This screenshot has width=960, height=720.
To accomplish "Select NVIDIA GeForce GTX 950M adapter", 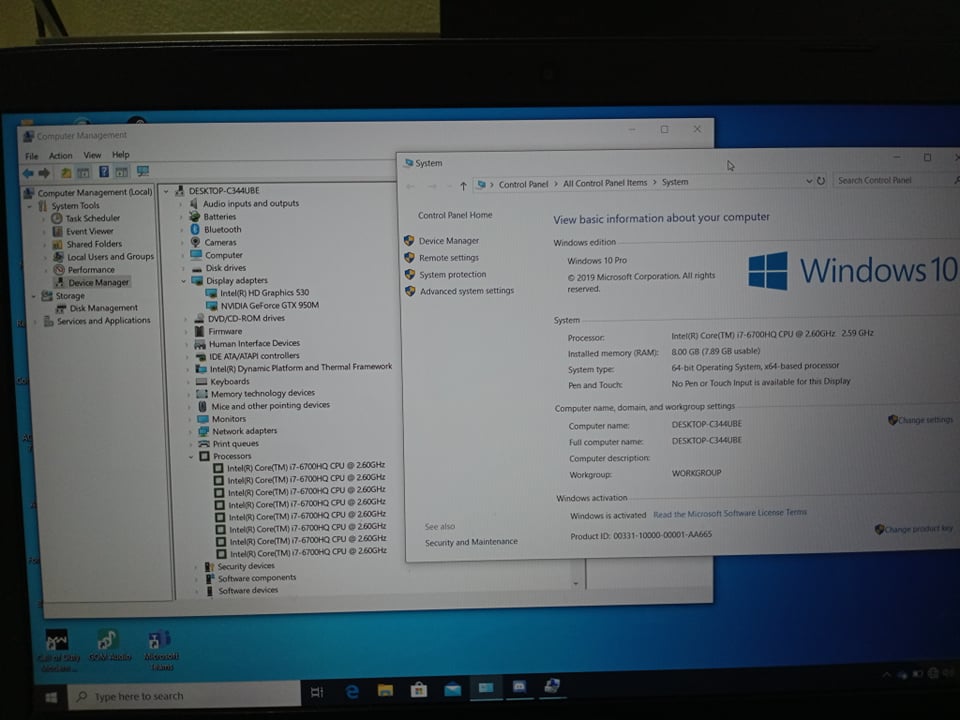I will tap(269, 306).
